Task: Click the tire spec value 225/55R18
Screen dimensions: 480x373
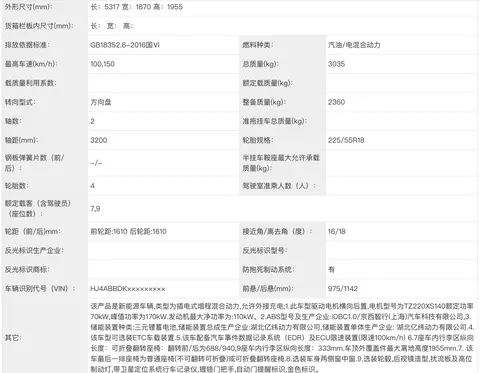Action: 346,140
